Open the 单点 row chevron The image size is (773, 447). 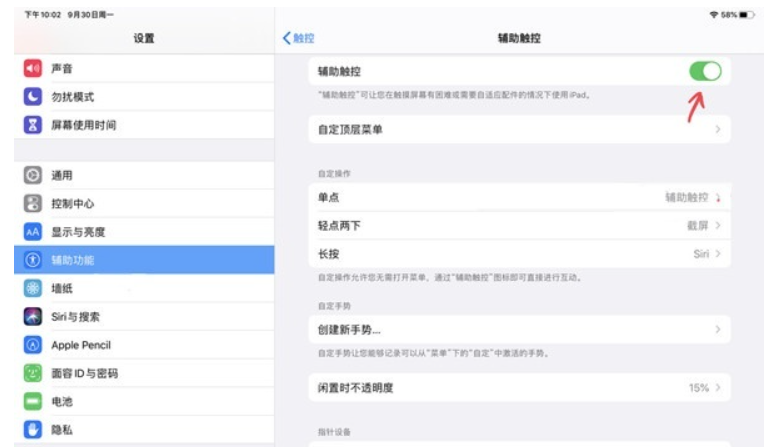tap(718, 198)
